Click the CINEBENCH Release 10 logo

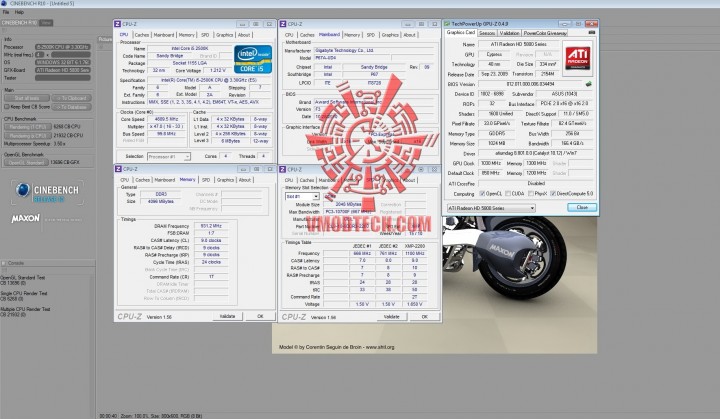point(47,193)
